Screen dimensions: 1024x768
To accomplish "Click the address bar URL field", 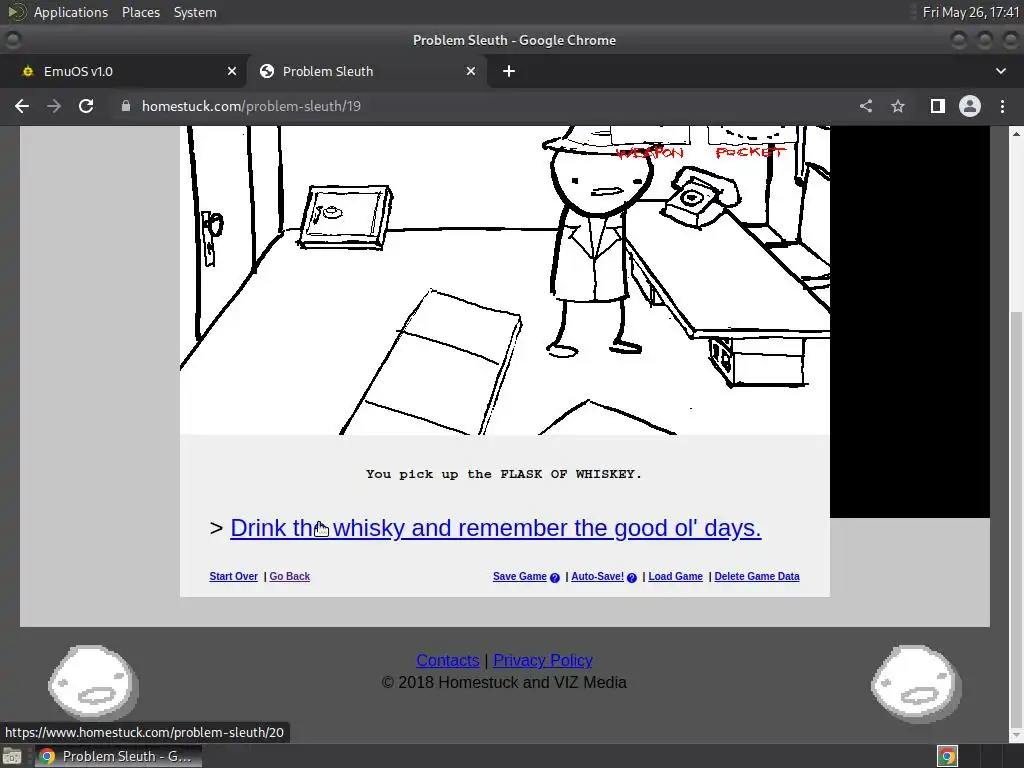I will point(483,106).
